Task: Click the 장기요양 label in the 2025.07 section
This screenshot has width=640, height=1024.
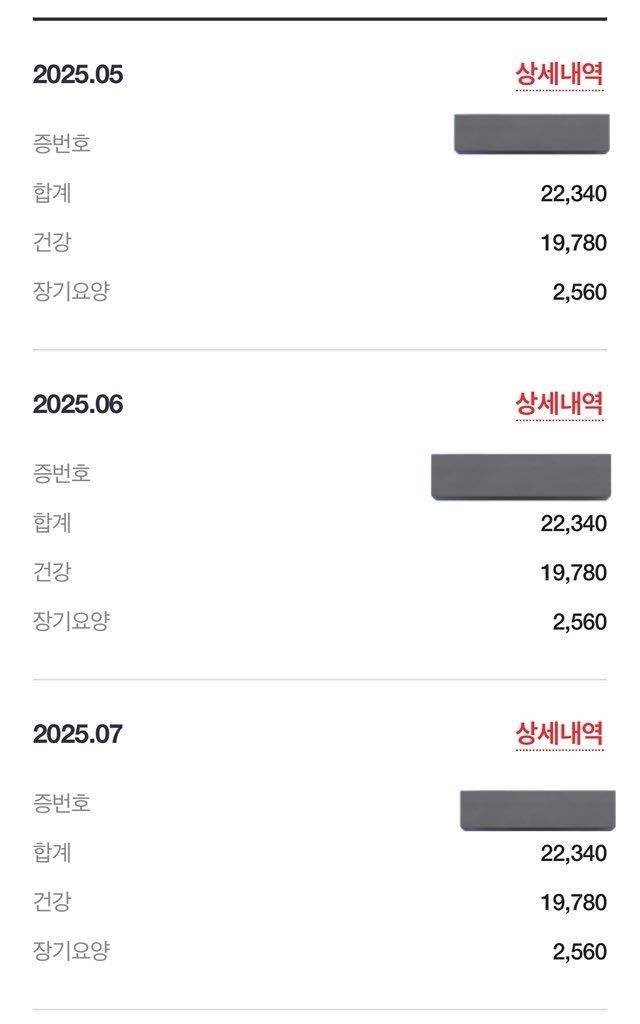Action: [x=71, y=951]
